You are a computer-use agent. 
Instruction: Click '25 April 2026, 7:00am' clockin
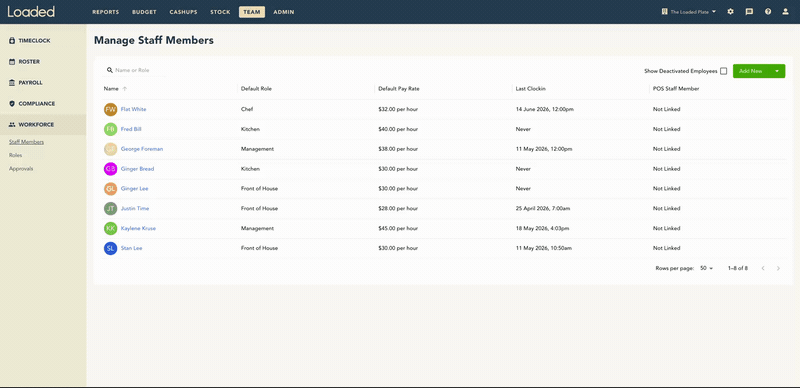[543, 208]
